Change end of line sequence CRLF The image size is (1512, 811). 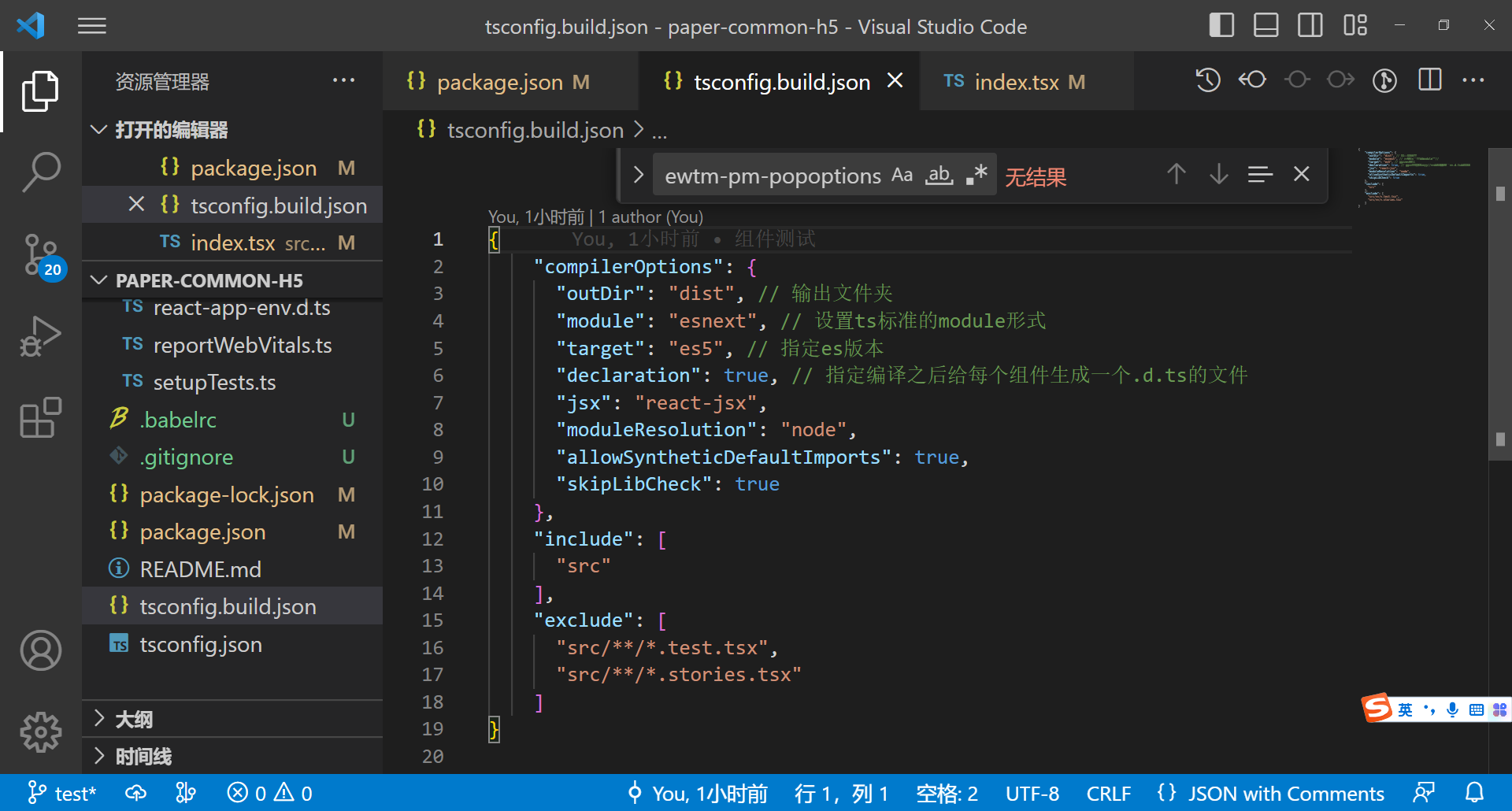pyautogui.click(x=1109, y=793)
